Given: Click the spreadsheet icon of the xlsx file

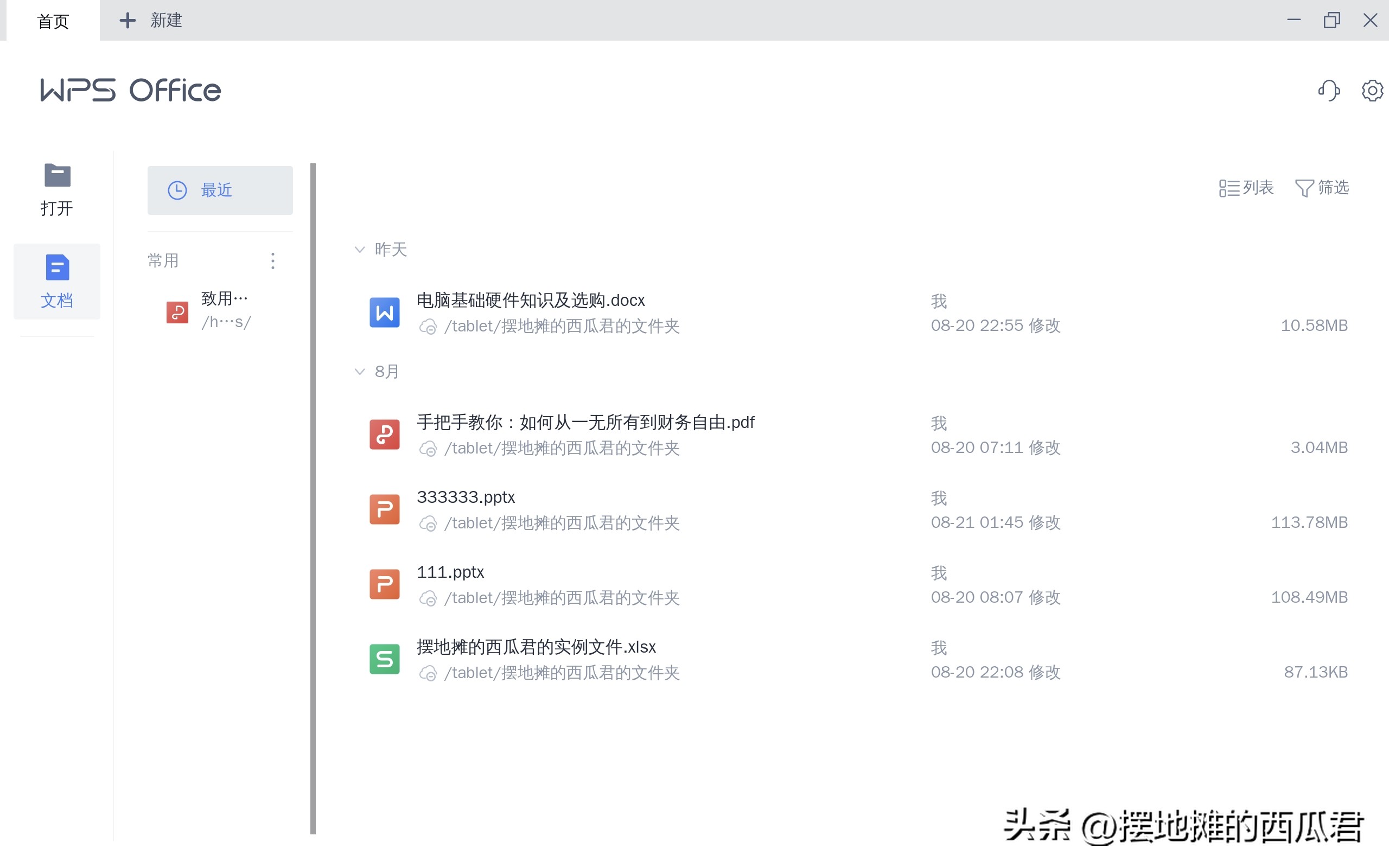Looking at the screenshot, I should point(385,659).
